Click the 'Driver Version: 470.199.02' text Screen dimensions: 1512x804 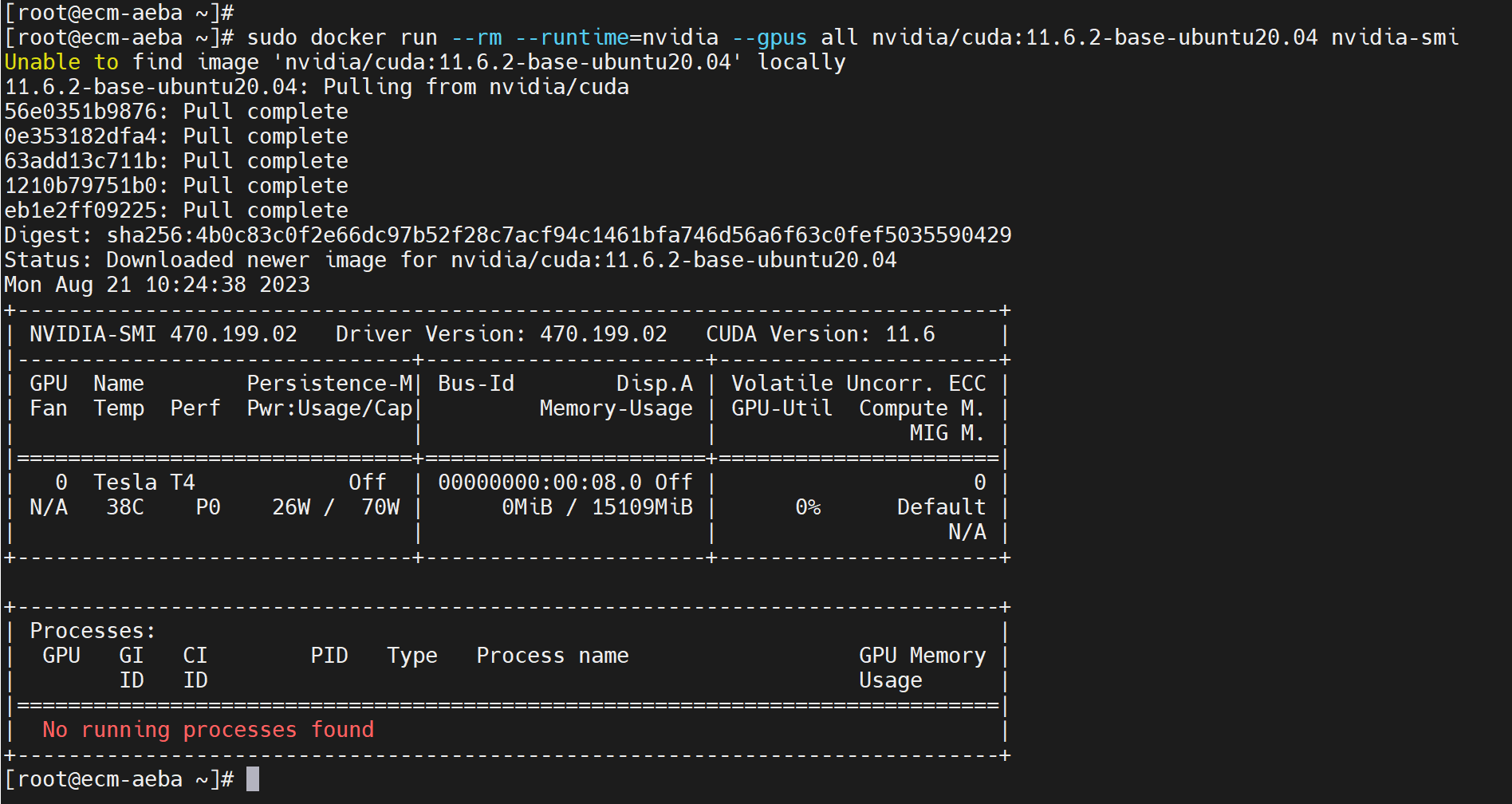pos(501,334)
